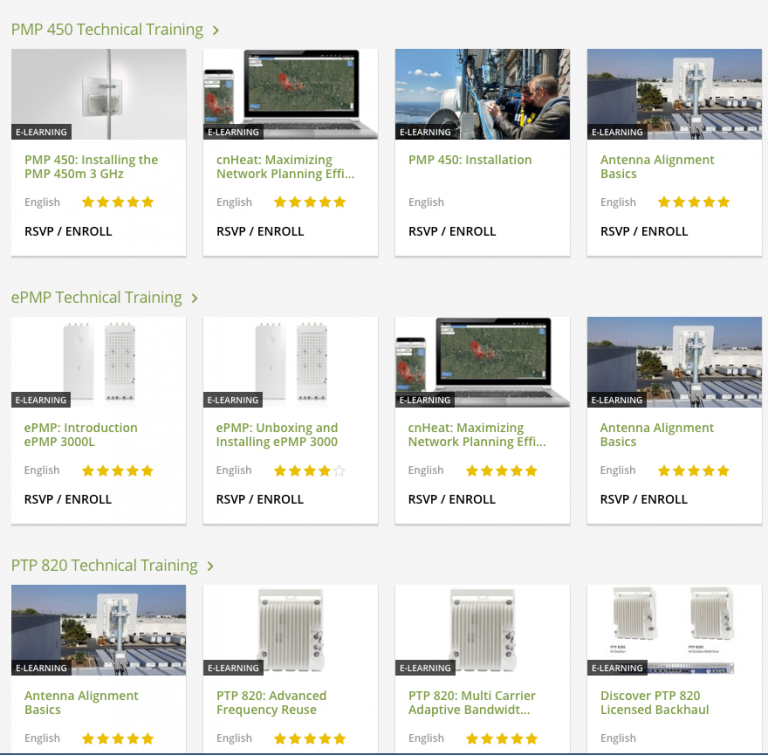This screenshot has height=755, width=768.
Task: Click the star rating of cnHeat in the PMP 450 row
Action: click(310, 202)
